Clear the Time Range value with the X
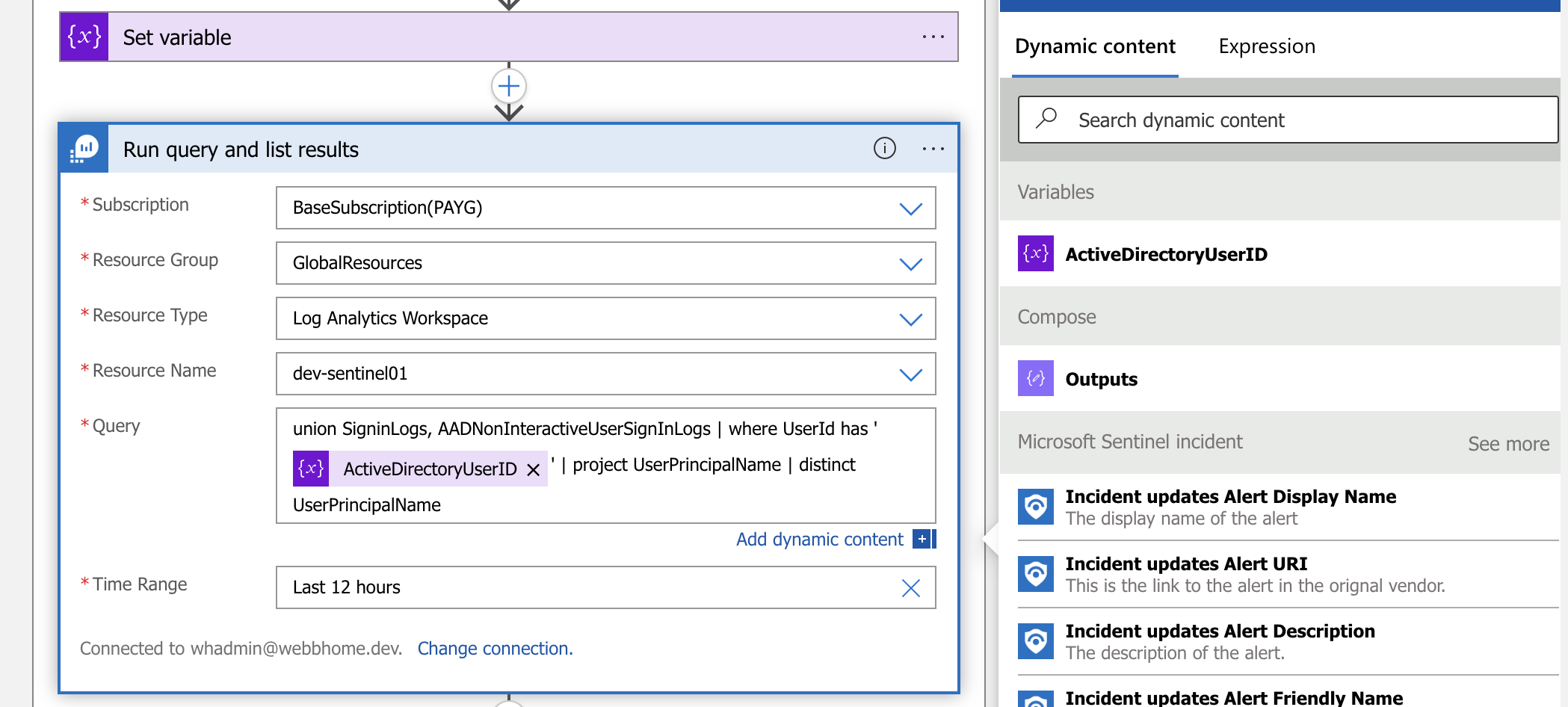Image resolution: width=1568 pixels, height=707 pixels. (x=911, y=588)
